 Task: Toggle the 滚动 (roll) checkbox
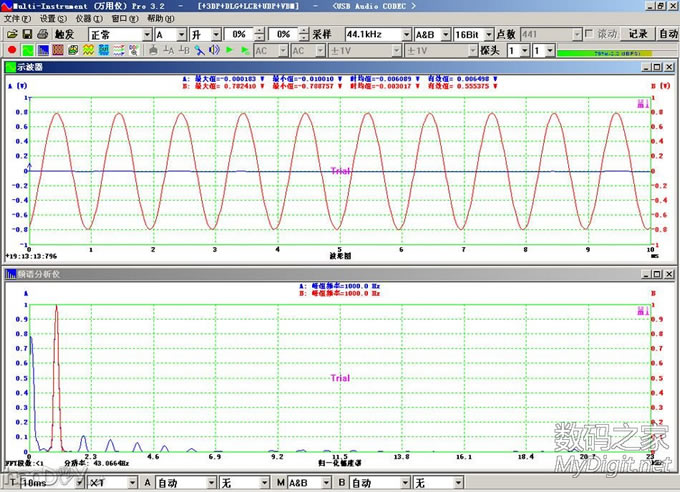click(x=588, y=34)
